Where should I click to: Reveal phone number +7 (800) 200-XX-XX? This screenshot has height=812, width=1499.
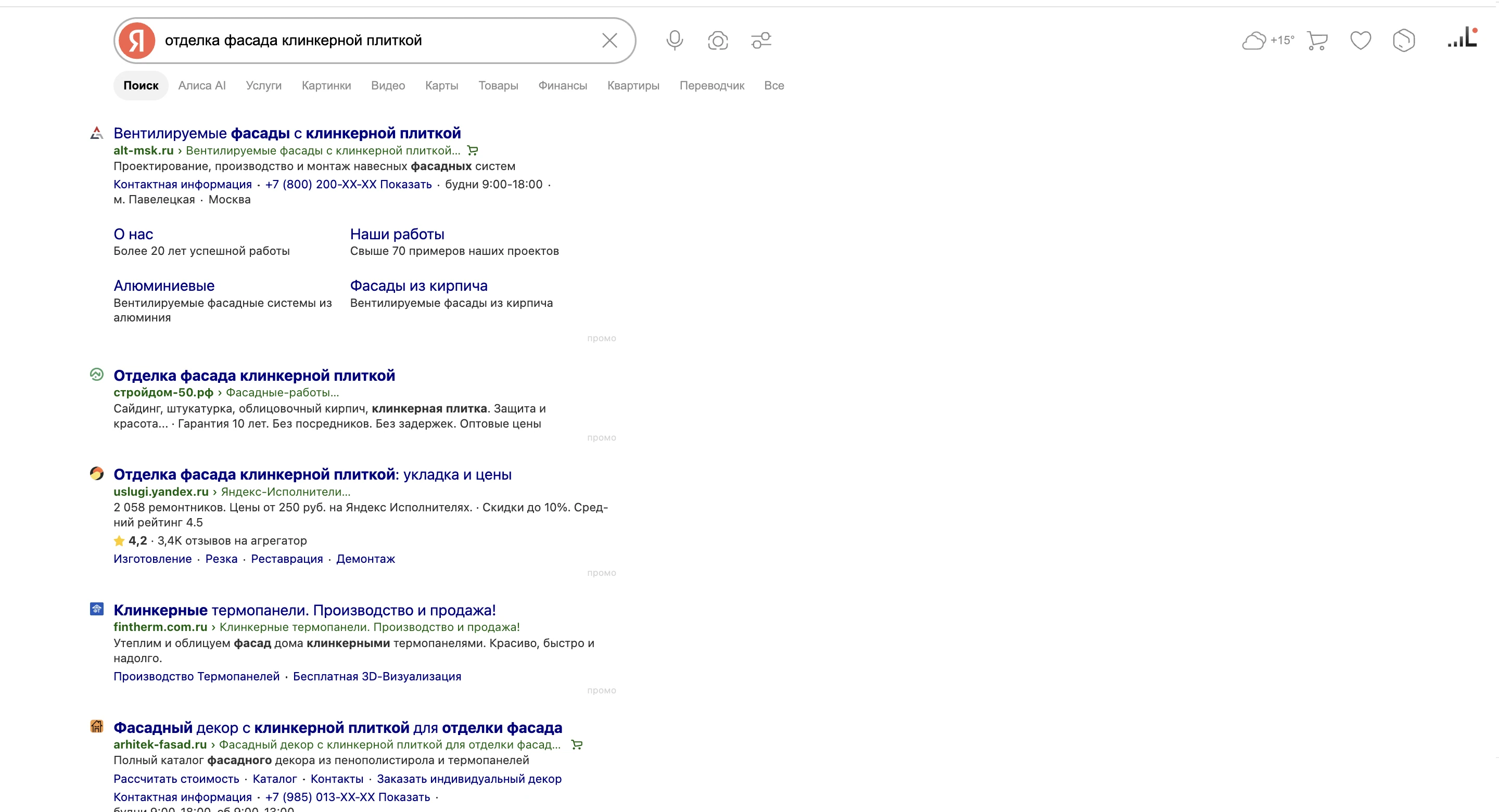[x=349, y=184]
